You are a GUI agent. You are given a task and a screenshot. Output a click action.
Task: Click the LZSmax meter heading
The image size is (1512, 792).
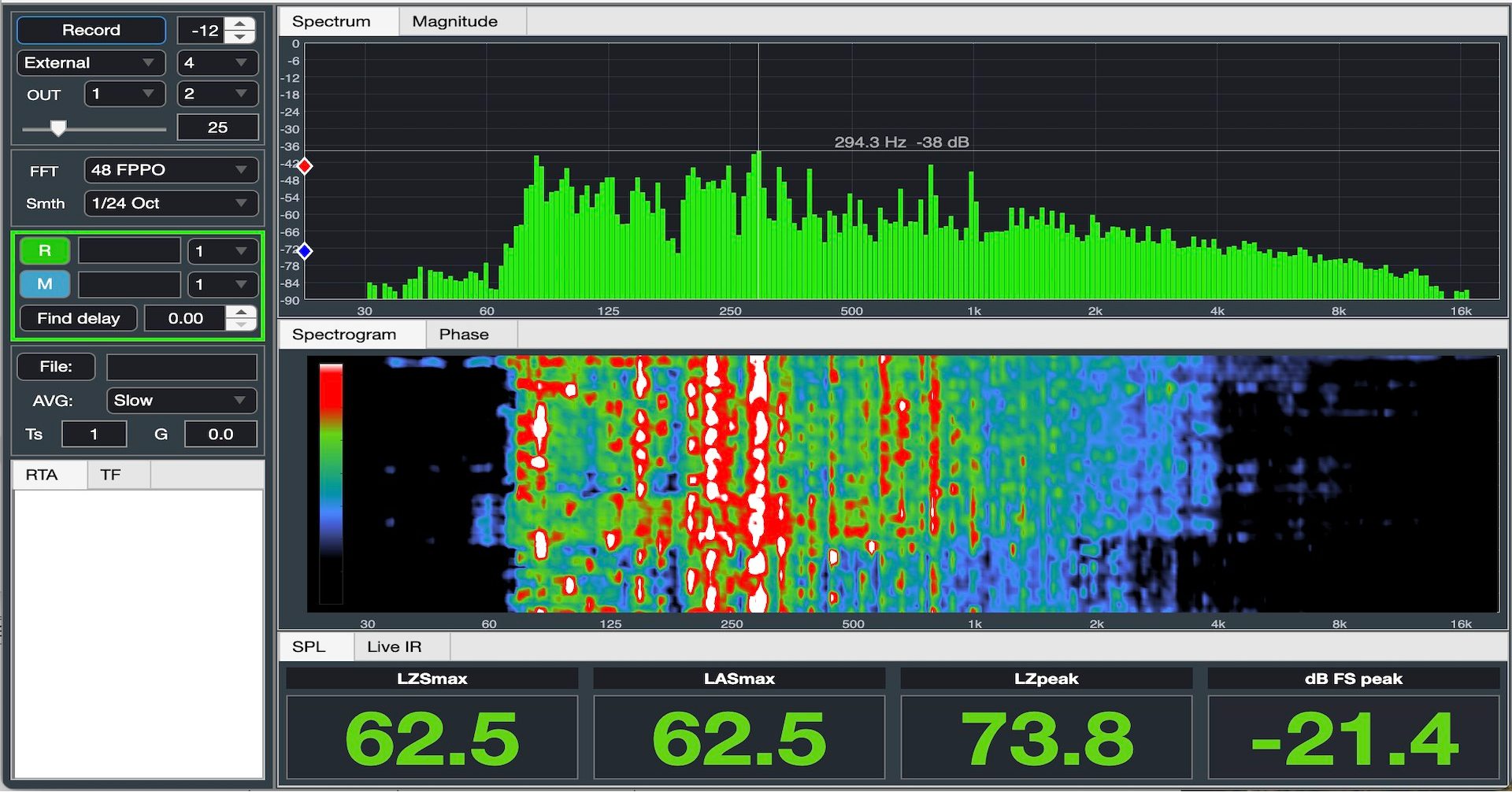click(432, 679)
